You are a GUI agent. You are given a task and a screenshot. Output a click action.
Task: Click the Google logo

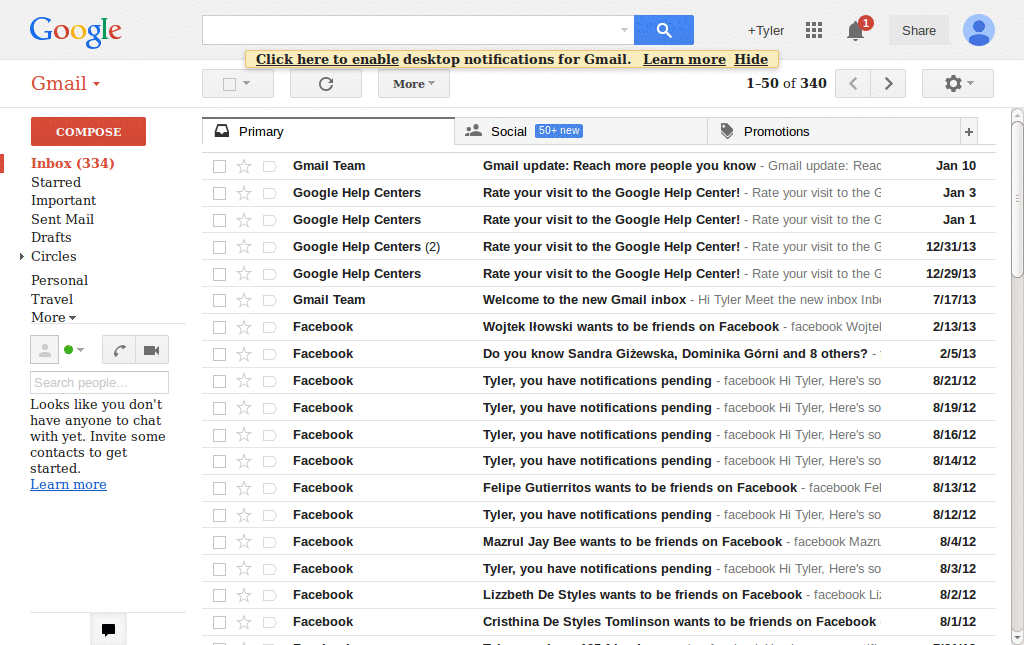76,31
